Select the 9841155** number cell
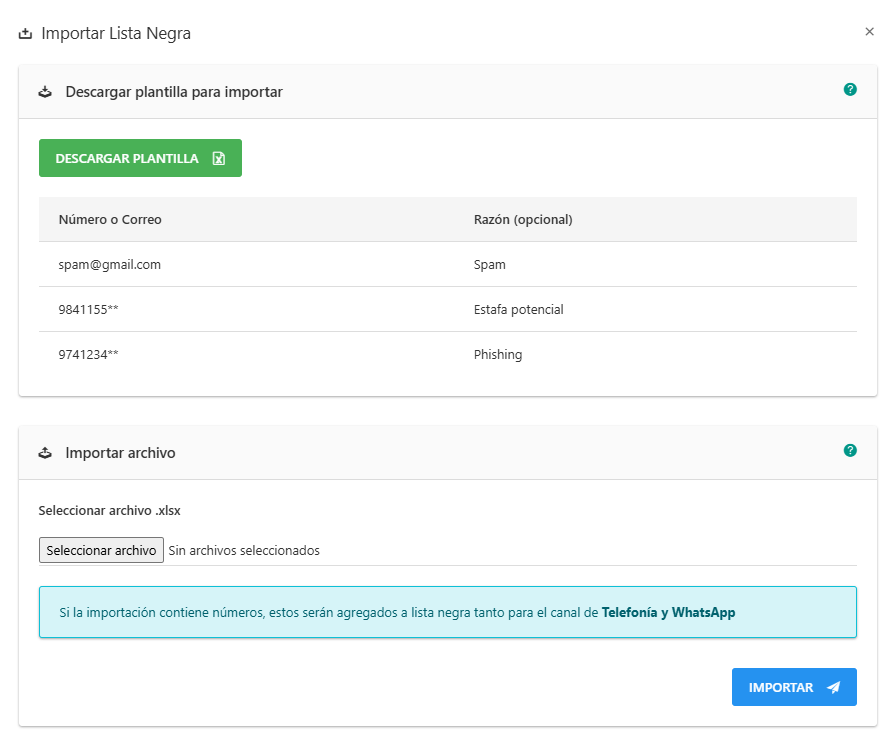The width and height of the screenshot is (895, 736). (x=89, y=310)
